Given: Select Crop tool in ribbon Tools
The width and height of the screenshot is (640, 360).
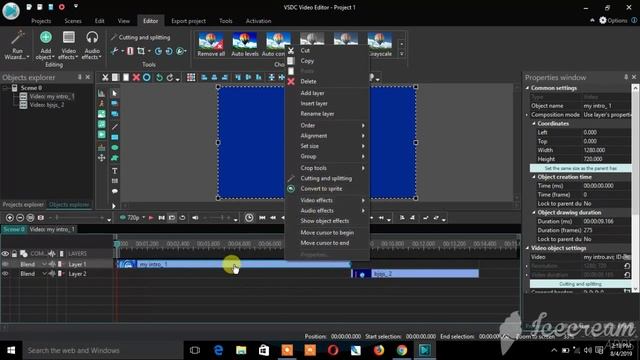Looking at the screenshot, I should [x=141, y=51].
